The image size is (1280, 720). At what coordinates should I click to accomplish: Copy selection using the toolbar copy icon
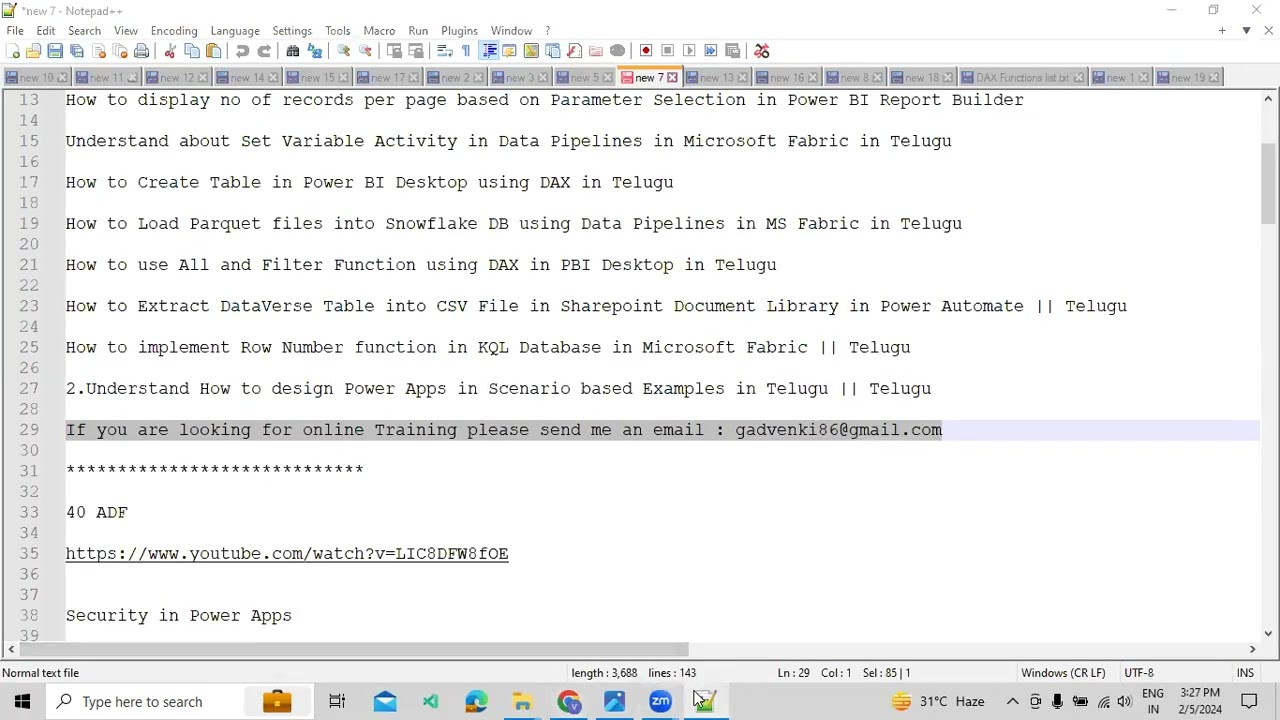(x=192, y=51)
